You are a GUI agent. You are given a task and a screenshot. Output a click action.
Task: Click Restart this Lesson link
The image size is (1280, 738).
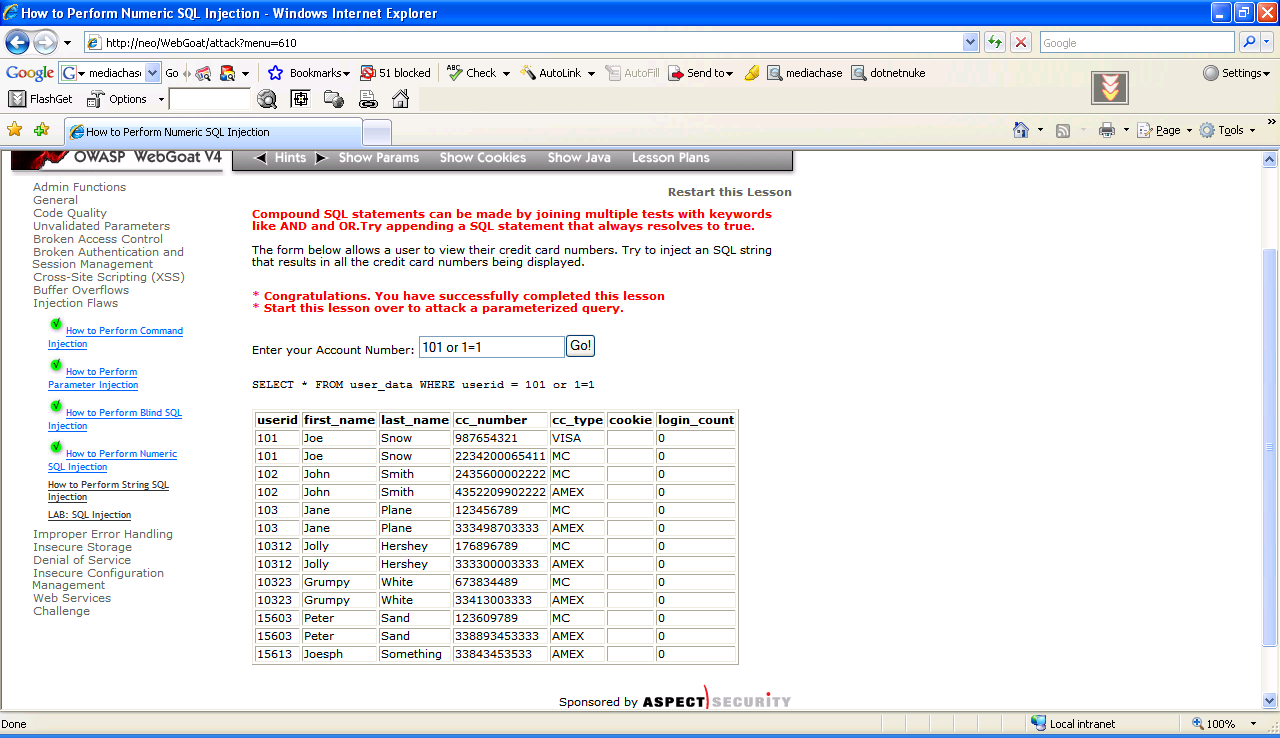(729, 192)
